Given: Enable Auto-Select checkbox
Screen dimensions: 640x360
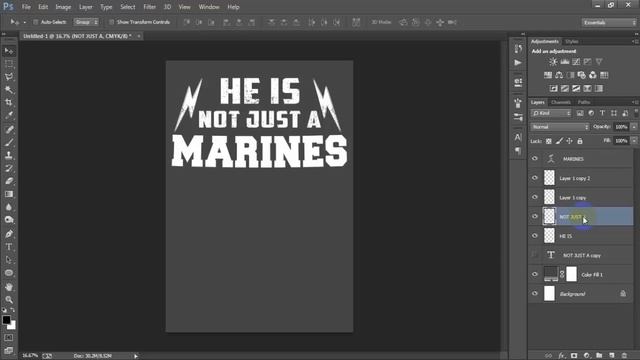Looking at the screenshot, I should point(36,22).
